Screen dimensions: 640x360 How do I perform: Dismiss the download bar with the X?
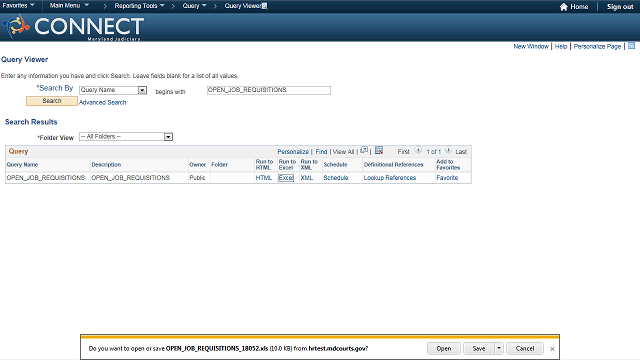point(552,349)
